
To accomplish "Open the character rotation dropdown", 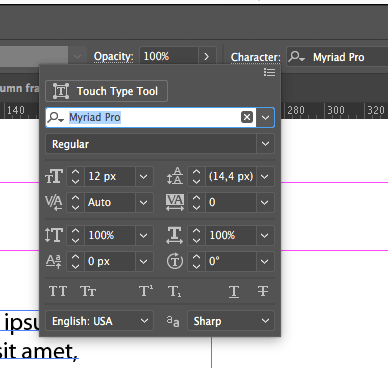I will pos(265,261).
